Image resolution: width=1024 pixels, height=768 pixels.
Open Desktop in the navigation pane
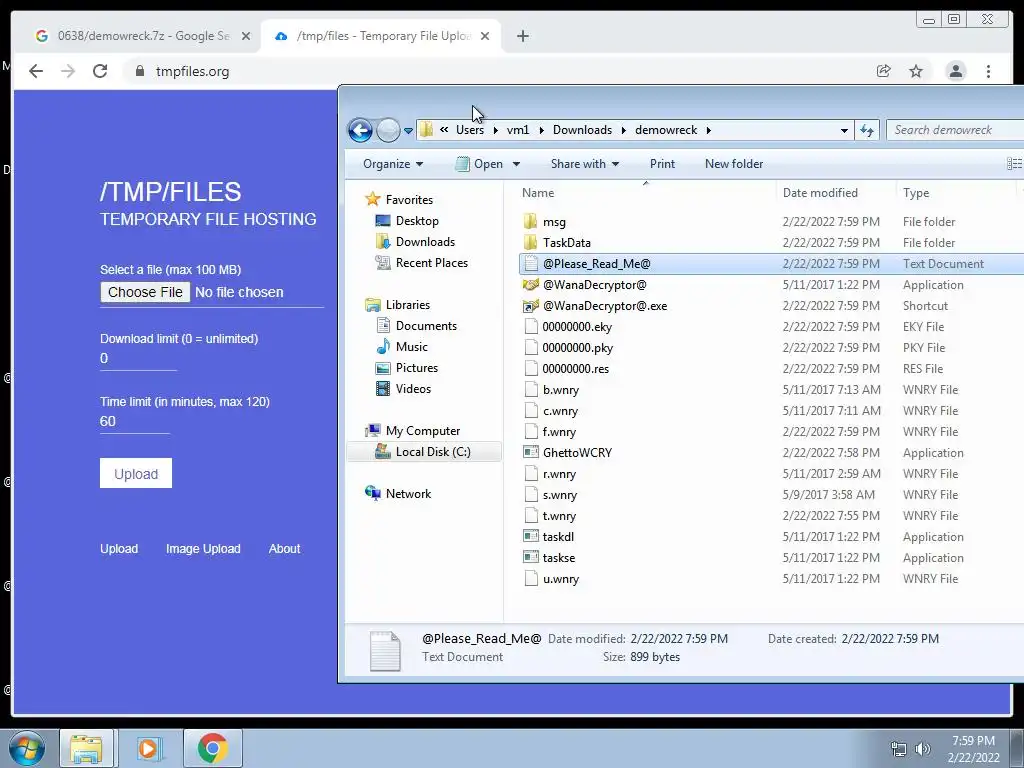pos(417,221)
